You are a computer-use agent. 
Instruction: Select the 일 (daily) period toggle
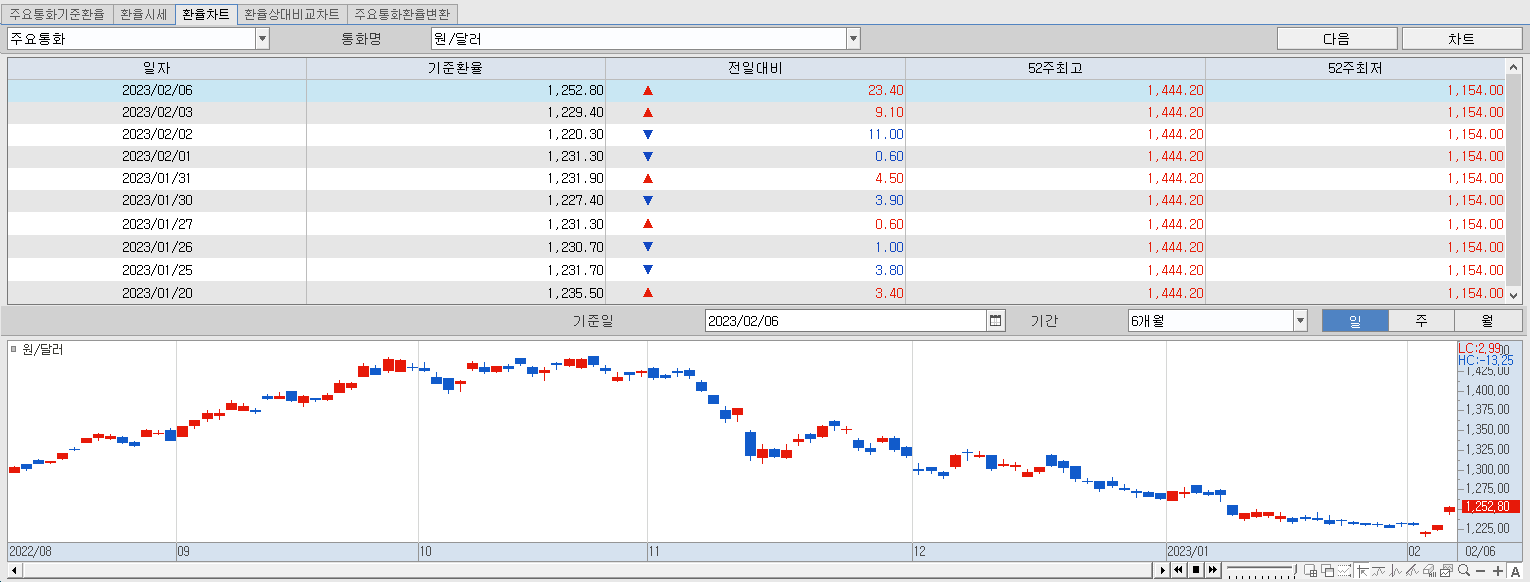1355,320
